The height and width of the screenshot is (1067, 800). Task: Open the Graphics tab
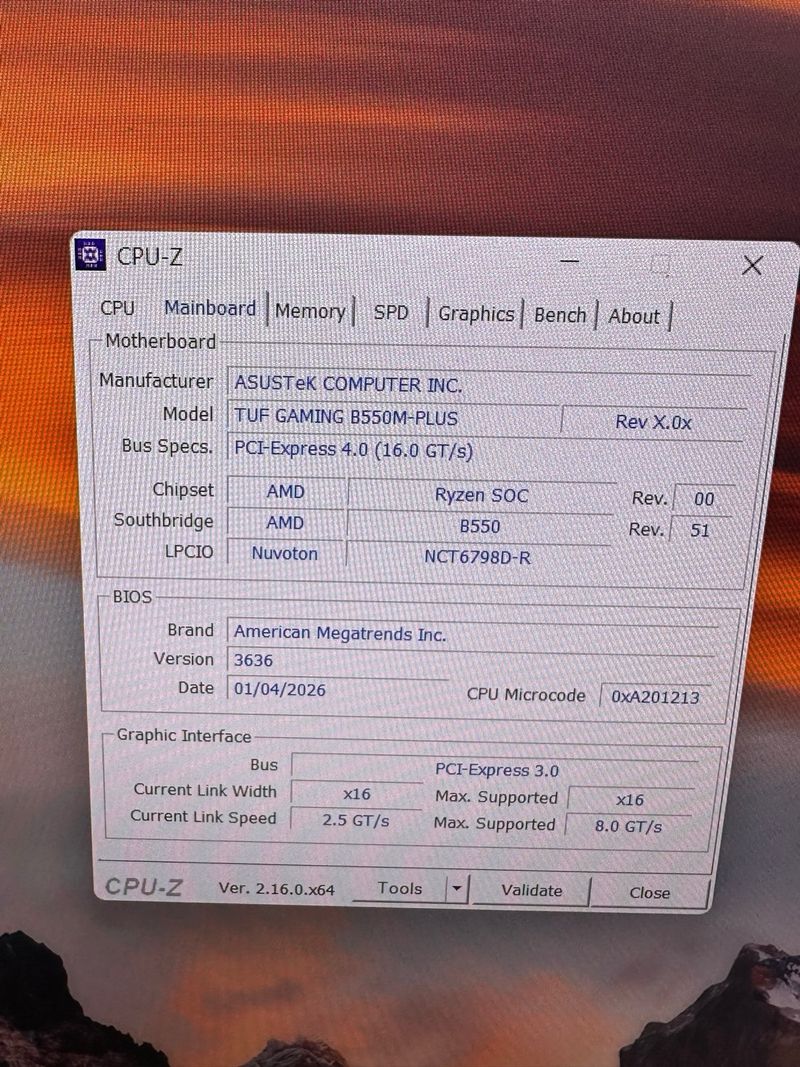click(476, 314)
